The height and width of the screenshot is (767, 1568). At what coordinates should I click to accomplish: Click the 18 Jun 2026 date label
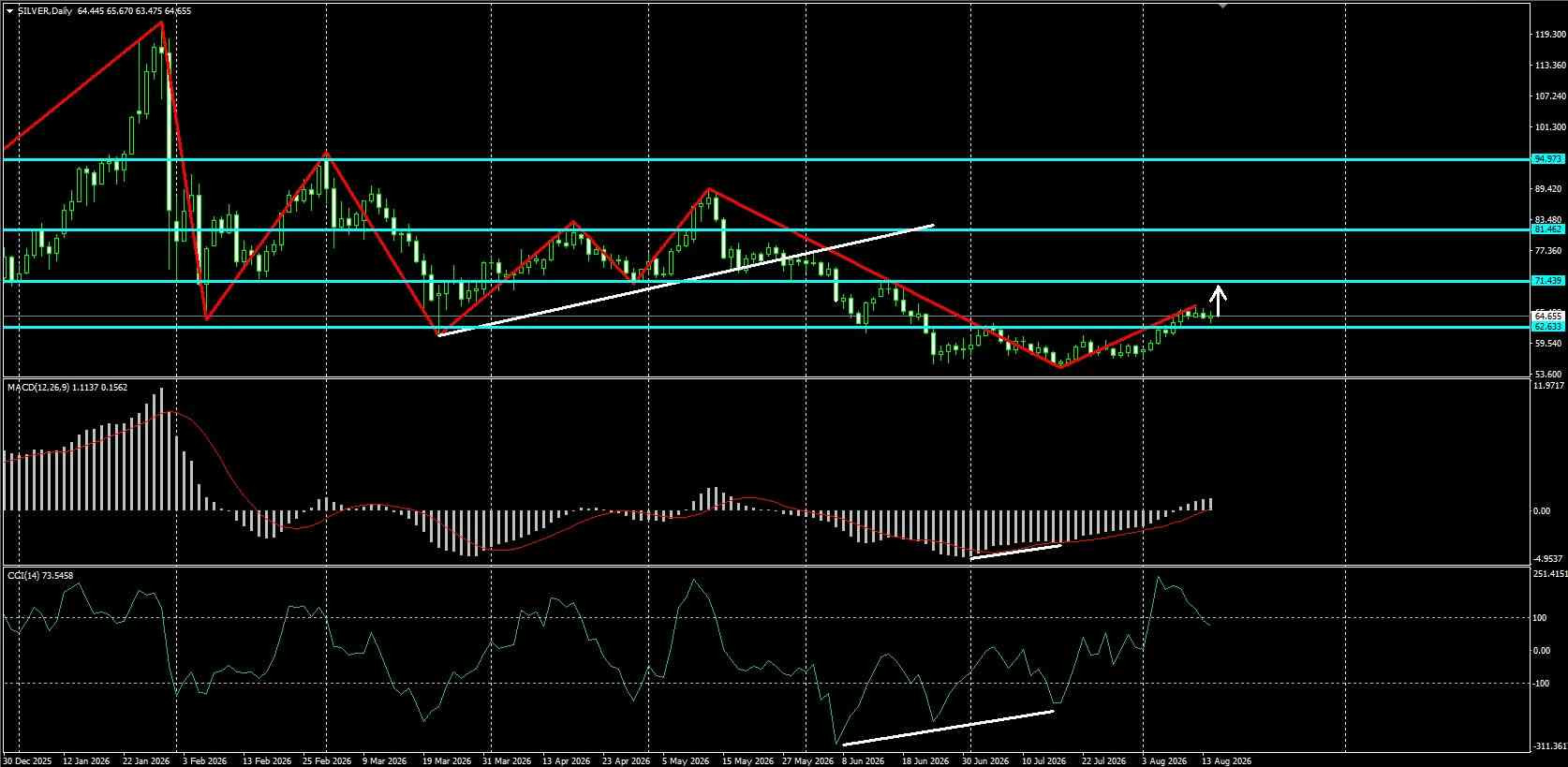[x=925, y=761]
